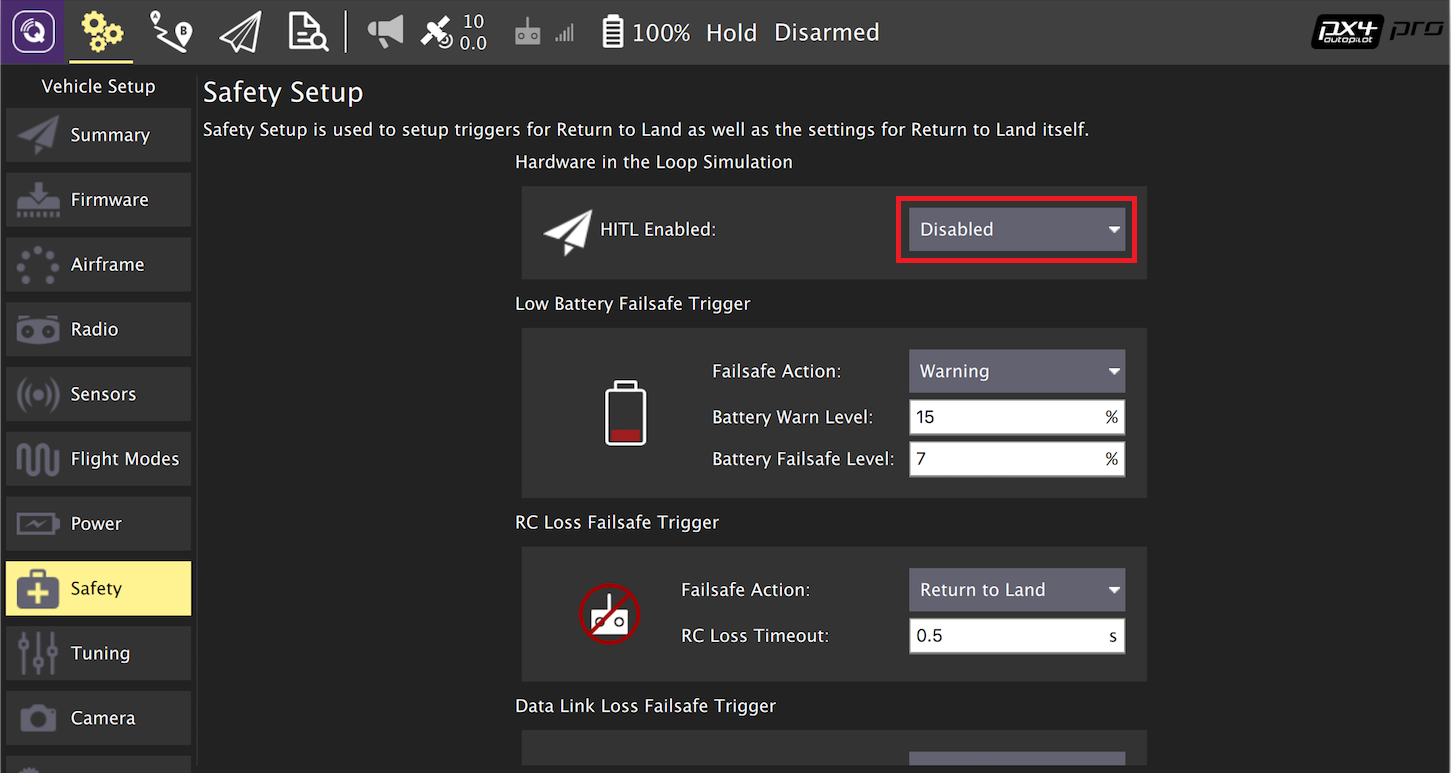The image size is (1451, 773).
Task: Open the Flight Modes setup page
Action: 97,459
